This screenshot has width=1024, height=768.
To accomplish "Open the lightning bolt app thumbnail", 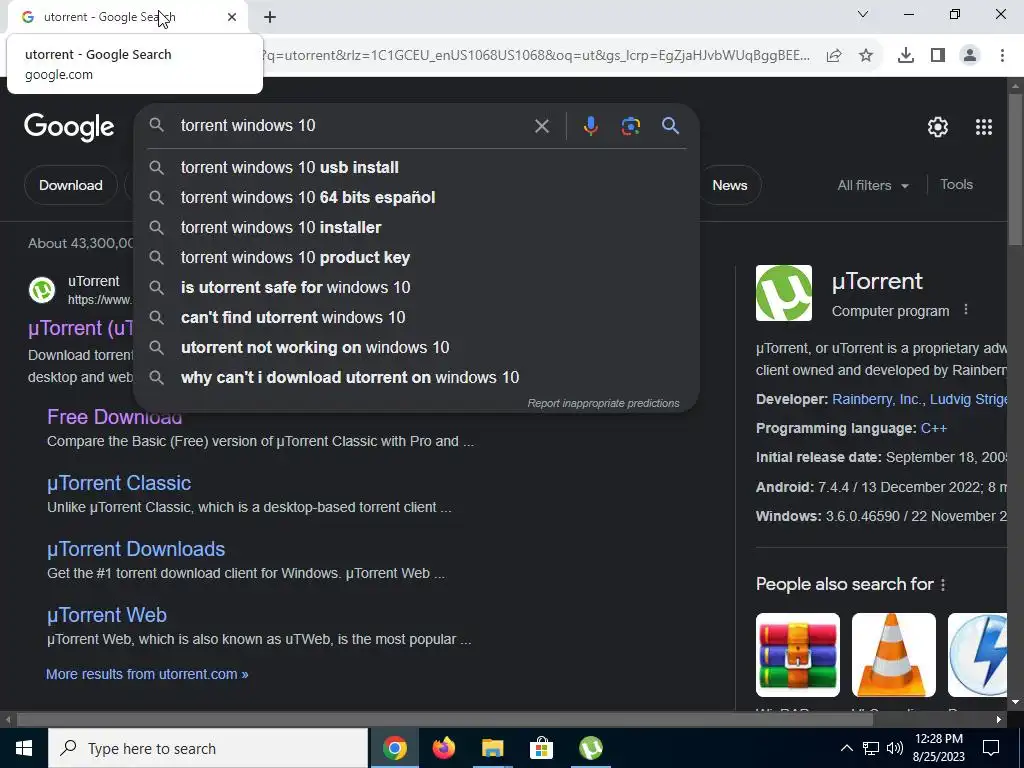I will point(978,655).
